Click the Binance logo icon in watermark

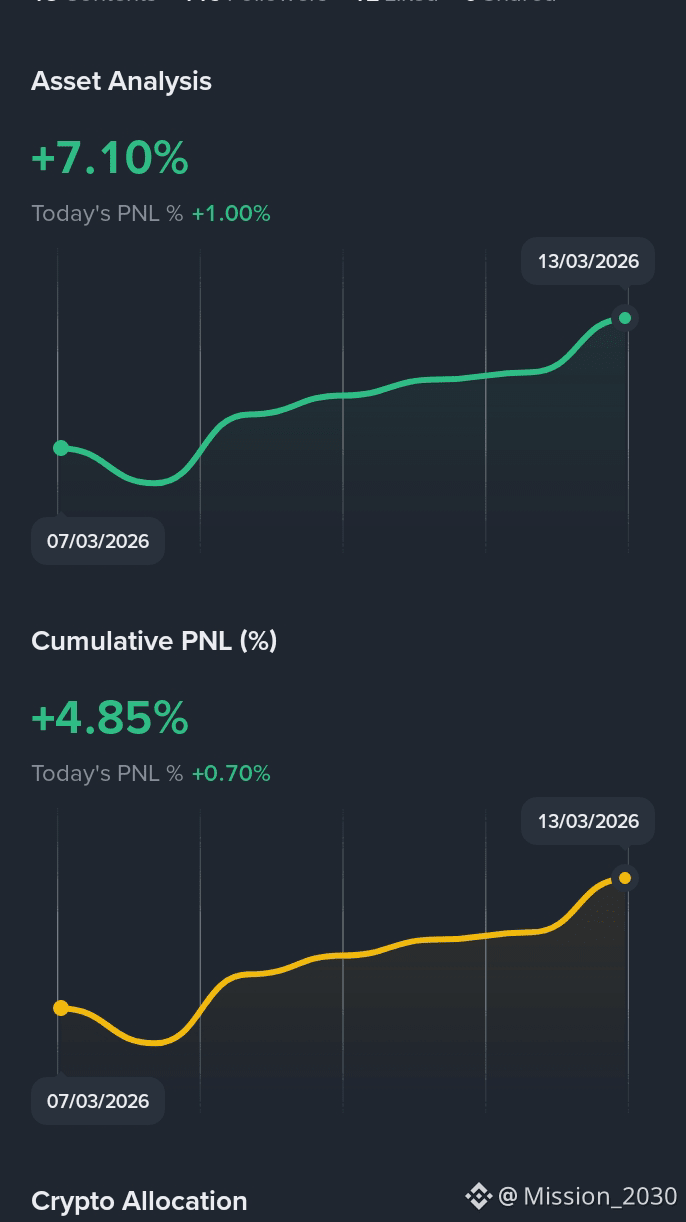coord(478,1196)
